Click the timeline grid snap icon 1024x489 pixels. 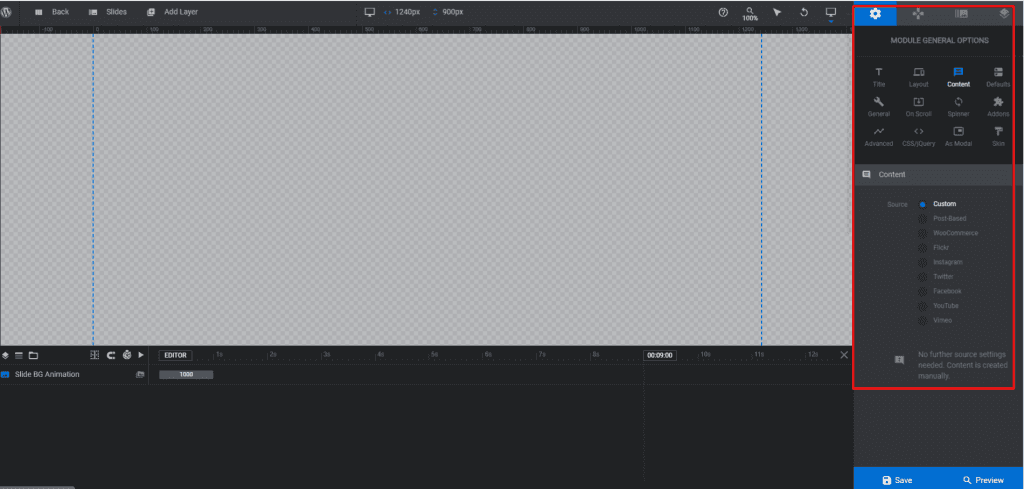(95, 355)
